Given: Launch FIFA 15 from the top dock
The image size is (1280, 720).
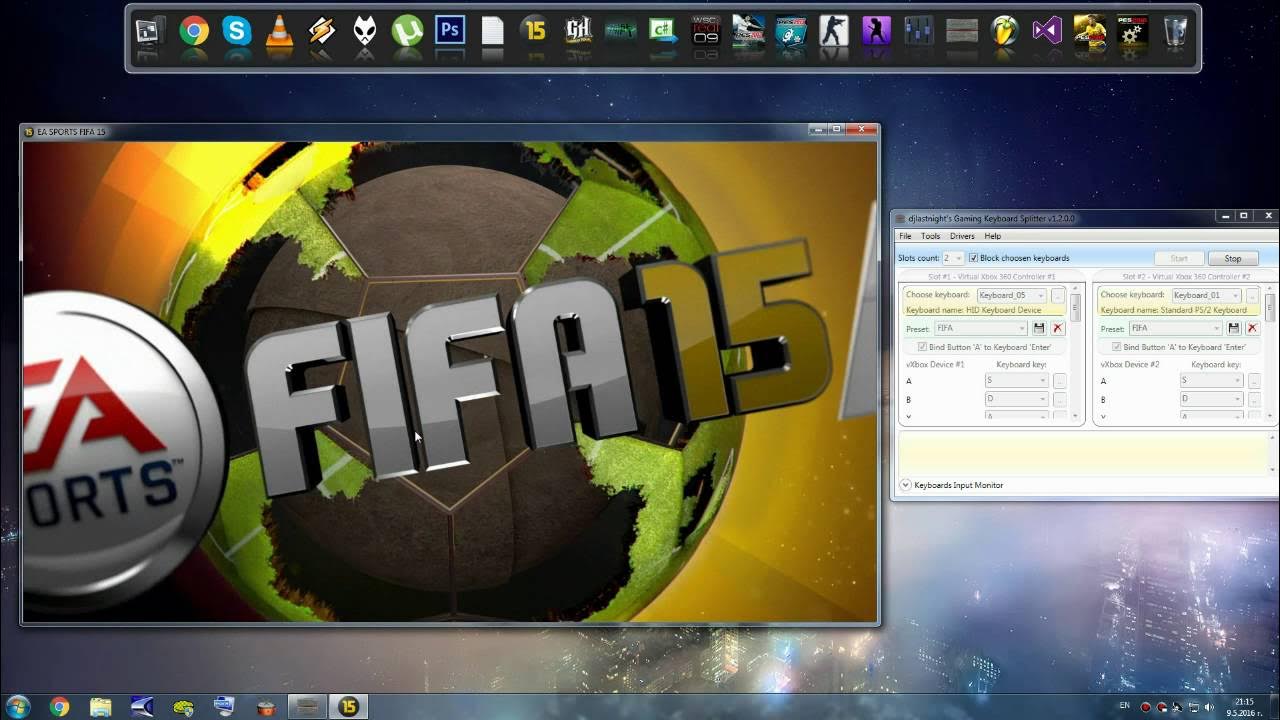Looking at the screenshot, I should (536, 32).
